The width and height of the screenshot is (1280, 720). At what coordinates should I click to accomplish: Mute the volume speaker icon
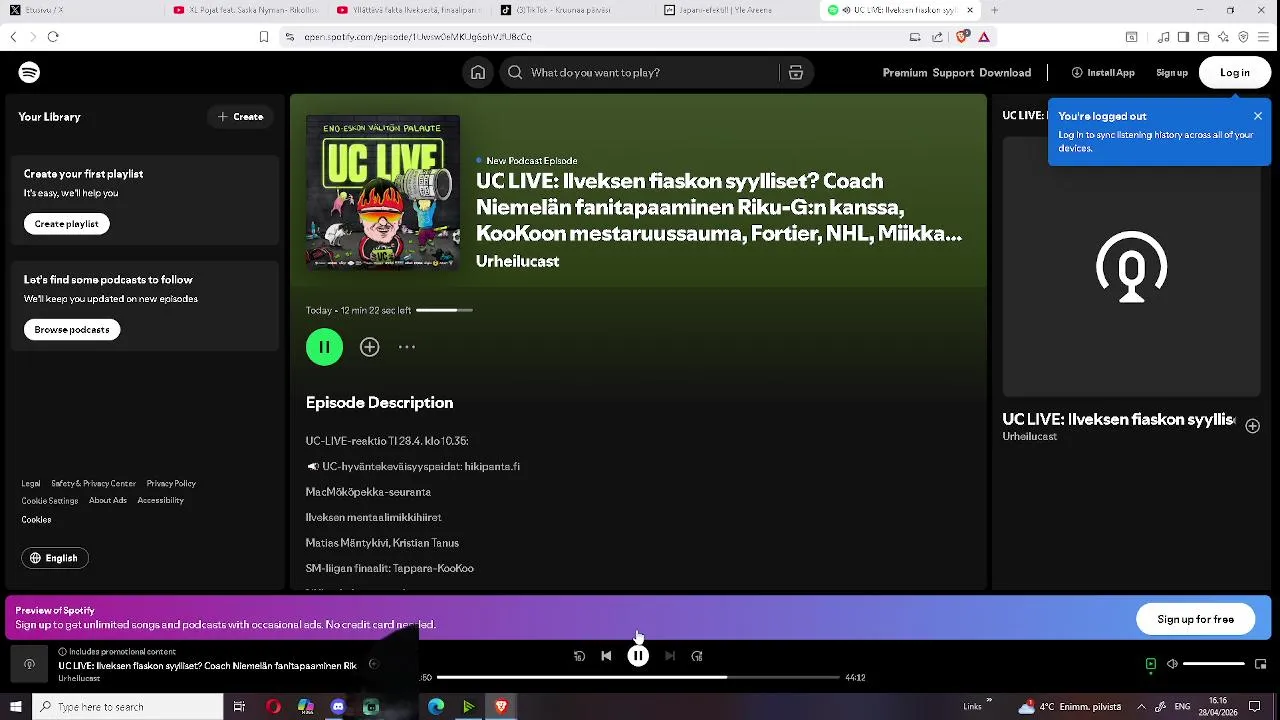click(1172, 664)
